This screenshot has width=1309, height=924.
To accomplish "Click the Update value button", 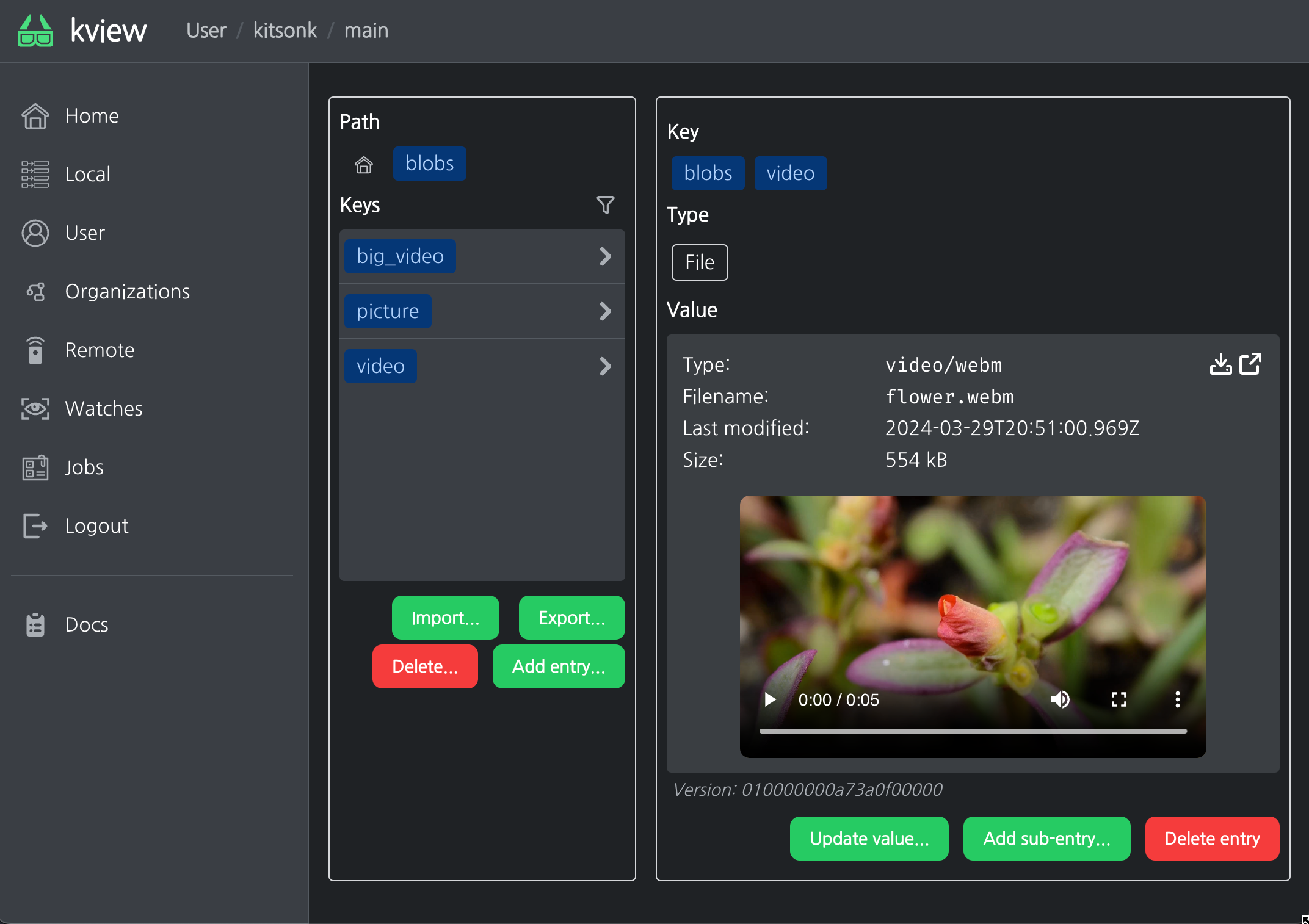I will 869,839.
